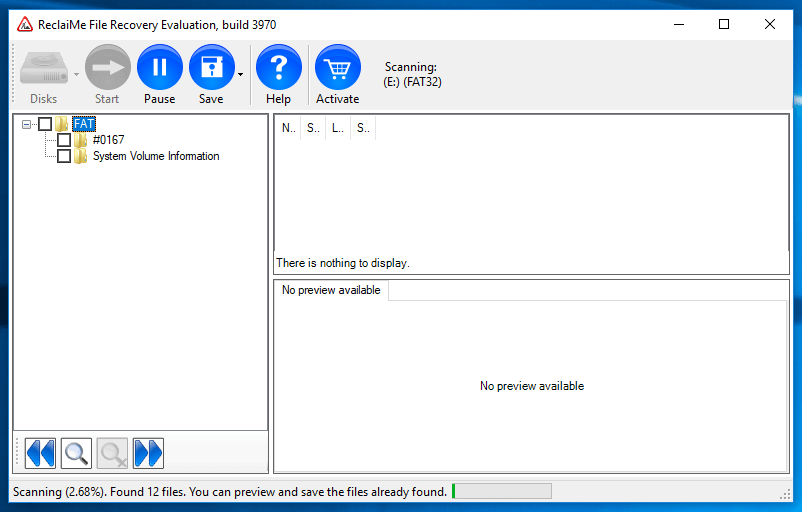The width and height of the screenshot is (802, 512).
Task: Pause the scan
Action: point(160,68)
